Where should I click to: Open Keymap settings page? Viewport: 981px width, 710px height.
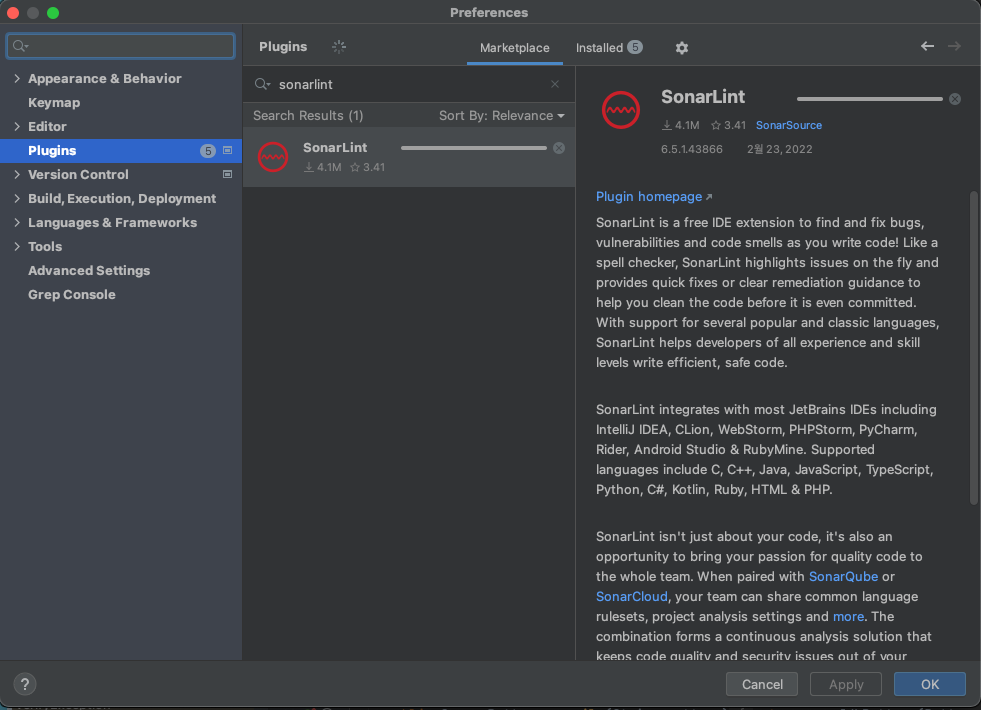(x=54, y=103)
